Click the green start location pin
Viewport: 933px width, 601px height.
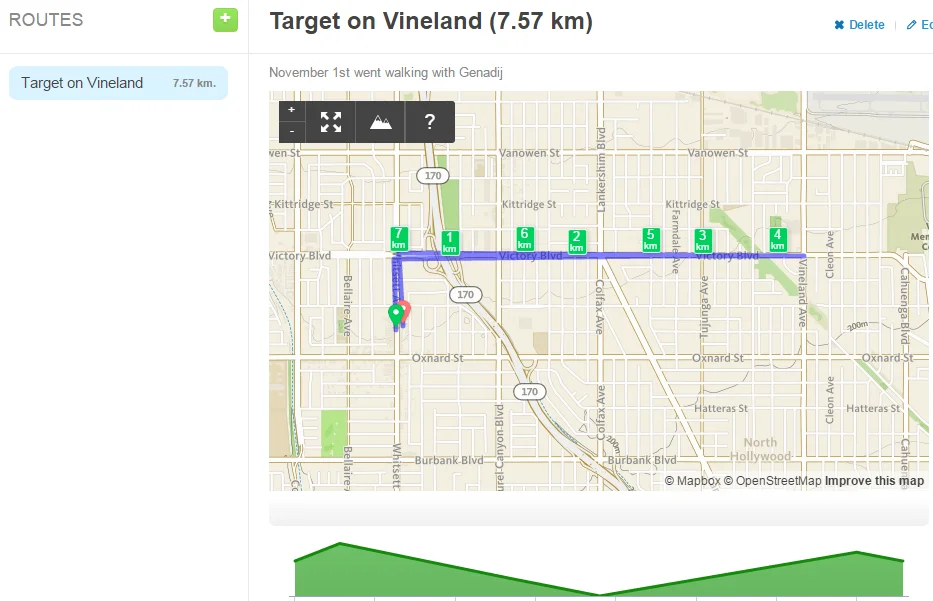click(x=396, y=316)
